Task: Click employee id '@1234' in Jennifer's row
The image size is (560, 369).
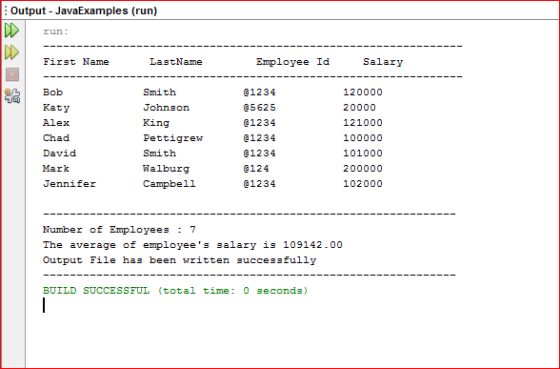Action: 260,184
